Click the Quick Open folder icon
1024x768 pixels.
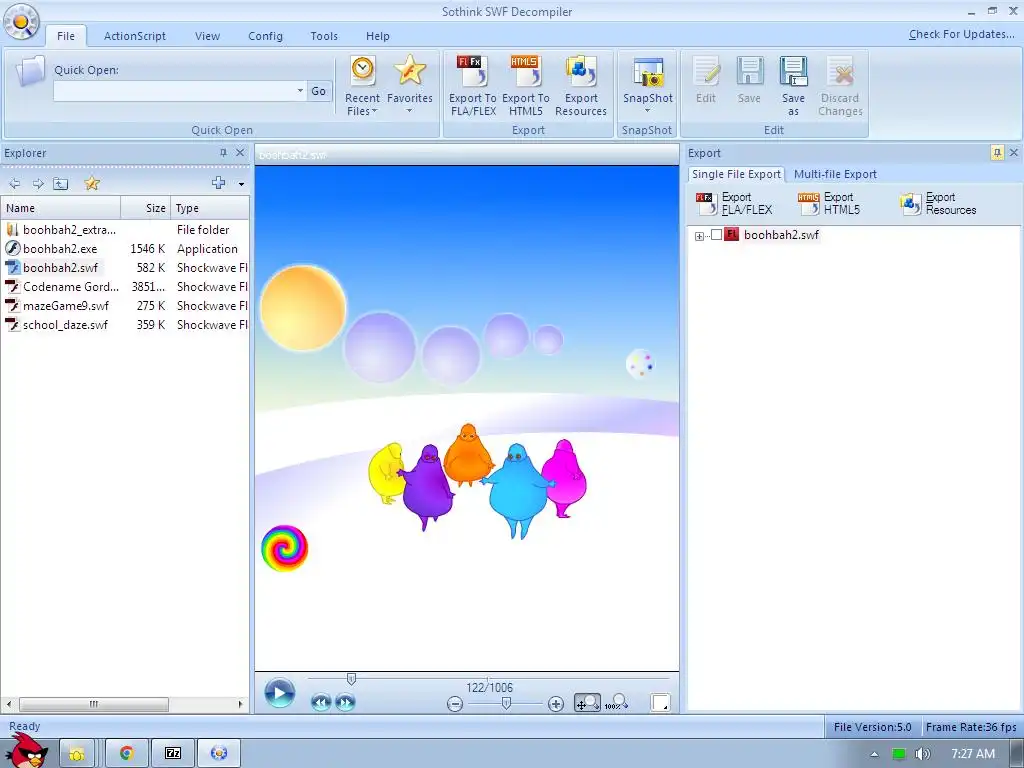pos(30,72)
